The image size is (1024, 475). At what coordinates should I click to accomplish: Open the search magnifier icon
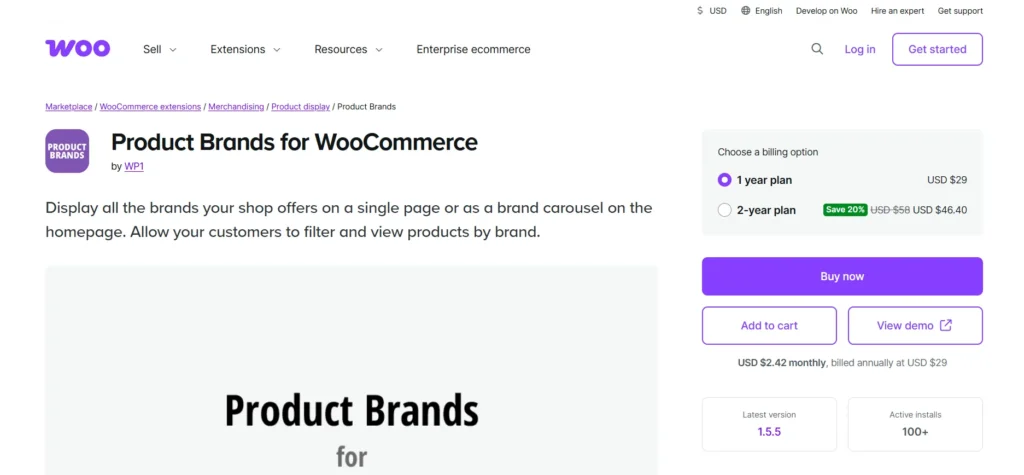pos(817,49)
